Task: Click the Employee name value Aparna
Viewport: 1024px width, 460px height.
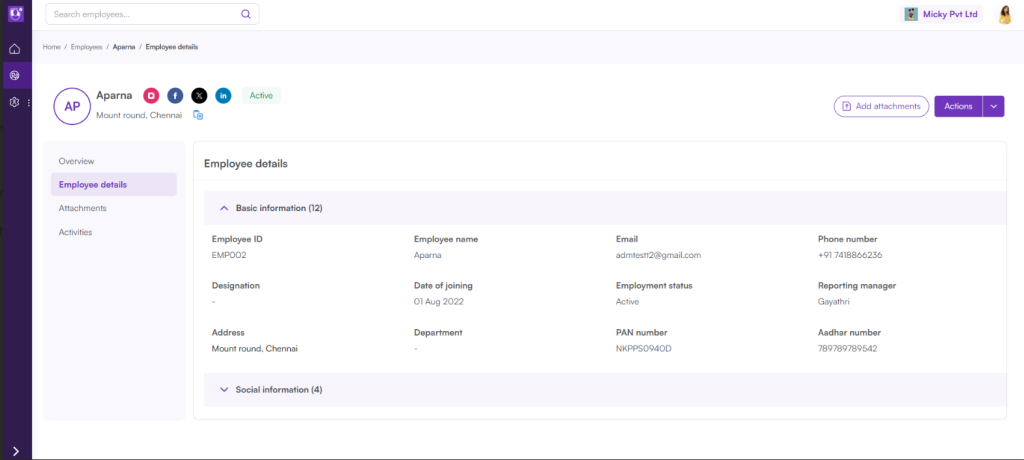Action: (x=428, y=255)
